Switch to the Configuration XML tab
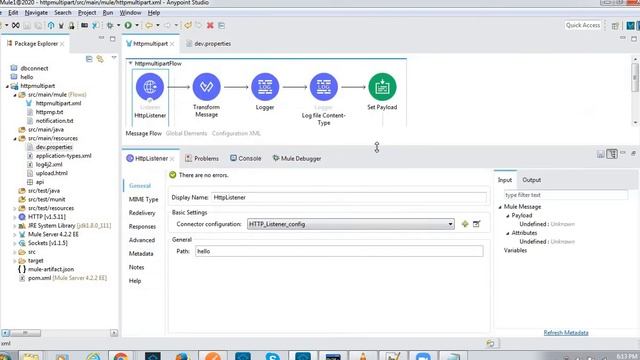640x360 pixels. point(236,133)
